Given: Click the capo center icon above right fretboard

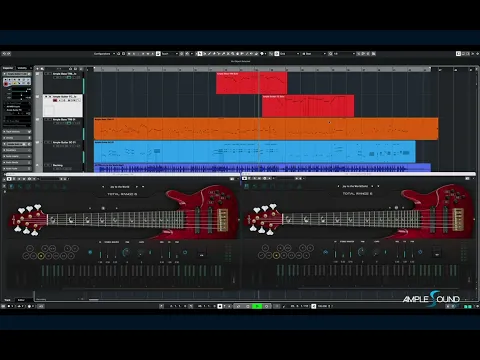Looking at the screenshot, I should tap(396, 208).
